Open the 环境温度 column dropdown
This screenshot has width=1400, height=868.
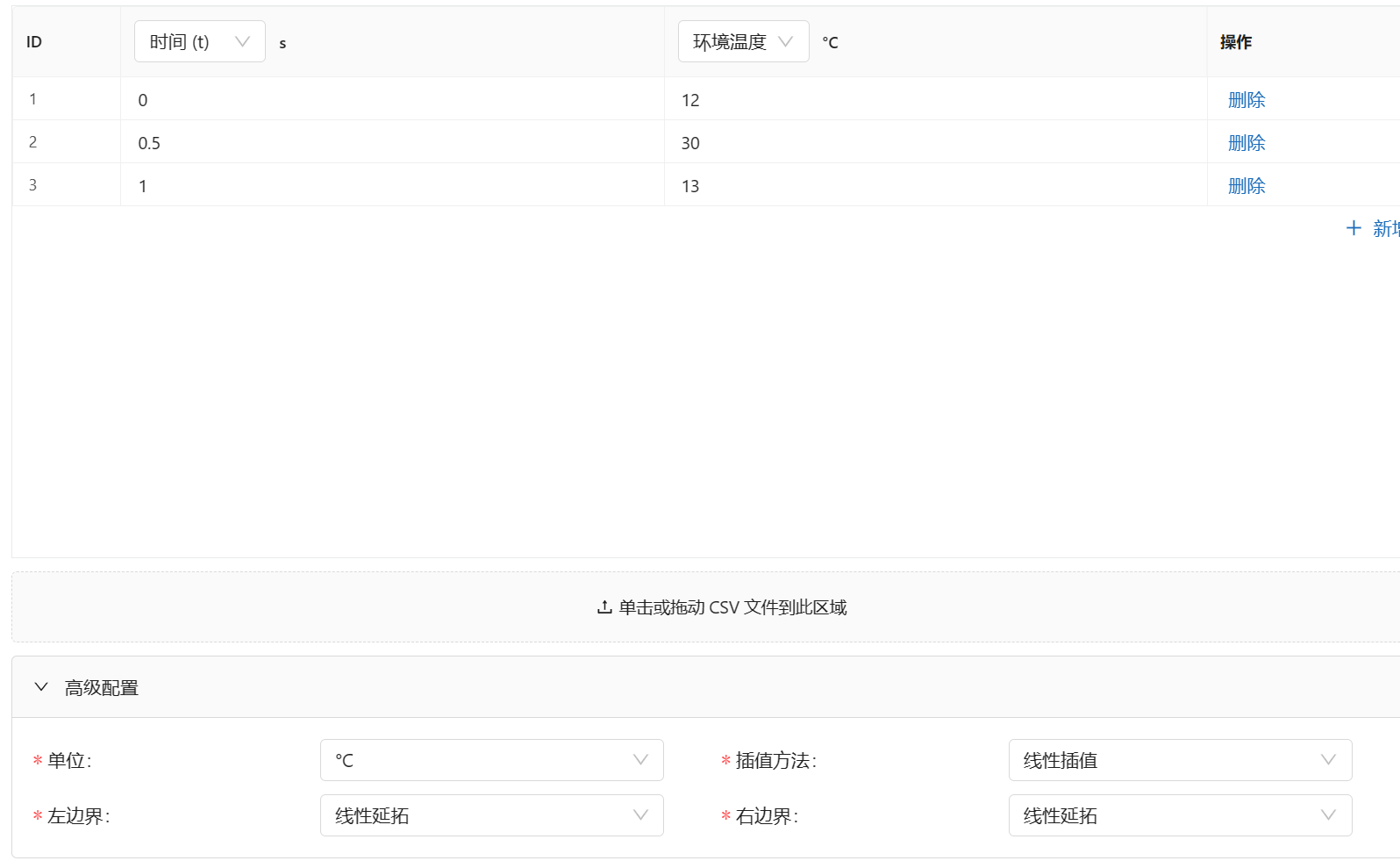point(743,41)
